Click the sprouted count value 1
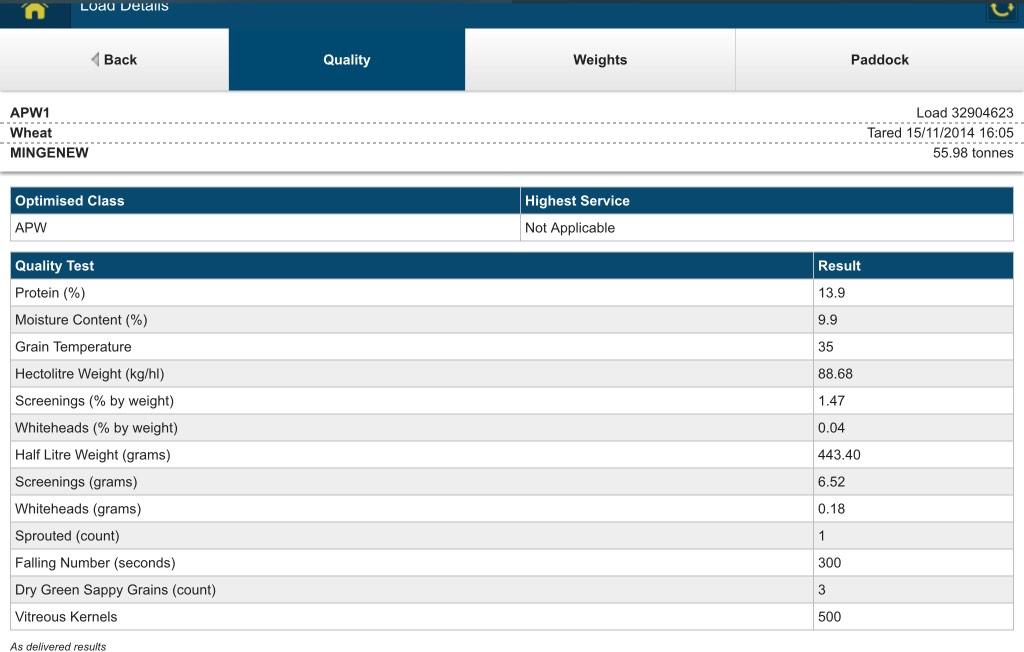Screen dimensions: 1024x652 coord(822,536)
